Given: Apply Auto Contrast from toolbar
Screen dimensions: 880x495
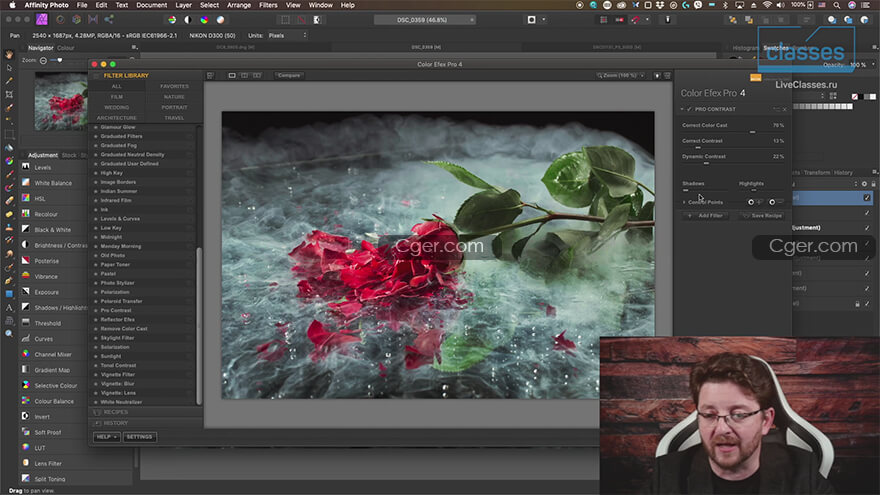Looking at the screenshot, I should [188, 20].
